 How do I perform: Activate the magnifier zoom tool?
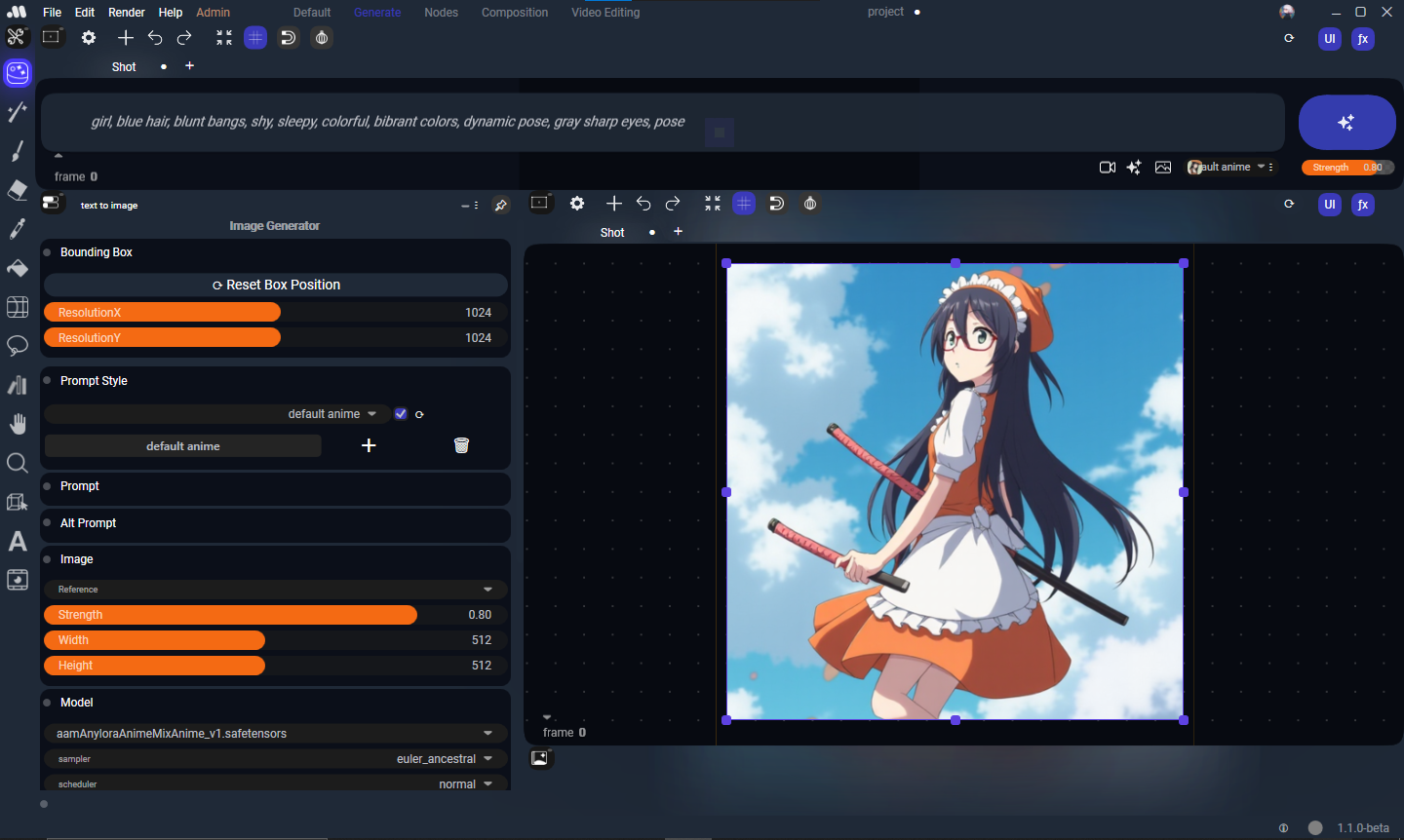click(17, 463)
